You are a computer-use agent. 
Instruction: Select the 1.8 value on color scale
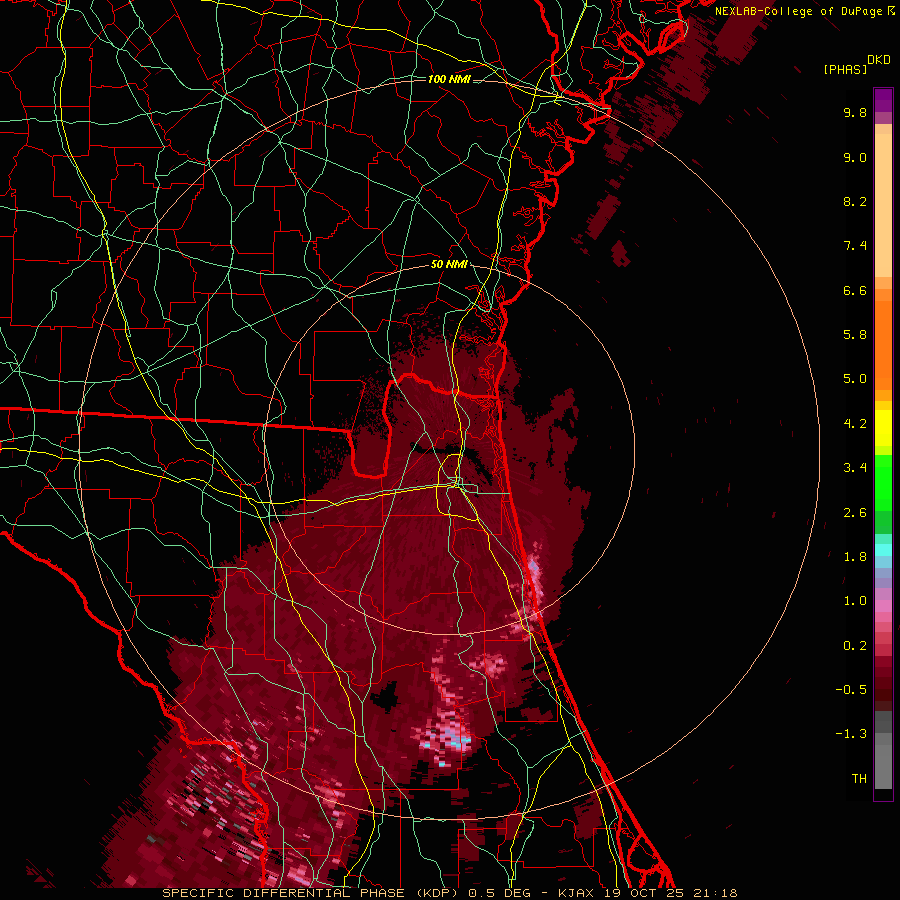click(855, 557)
